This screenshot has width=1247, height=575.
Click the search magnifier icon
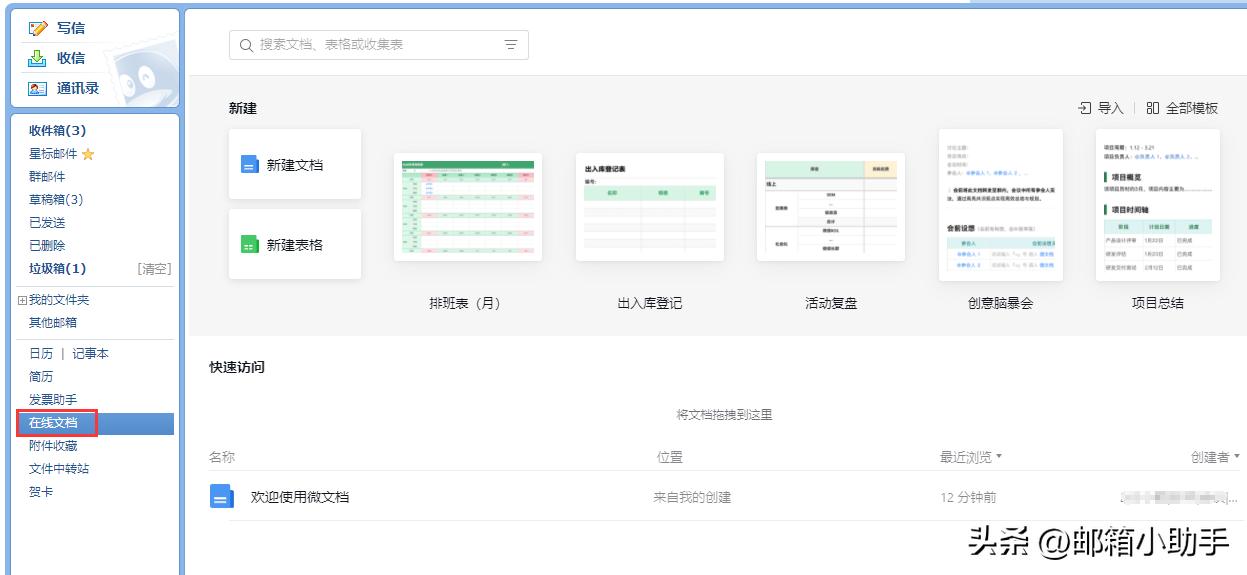(x=246, y=45)
